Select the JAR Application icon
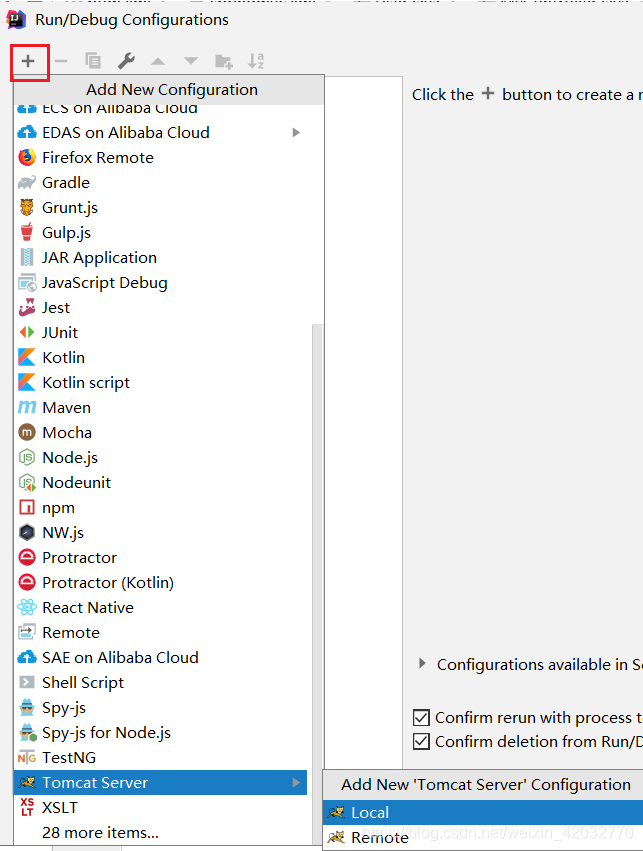Screen dimensions: 643x851 coord(27,257)
